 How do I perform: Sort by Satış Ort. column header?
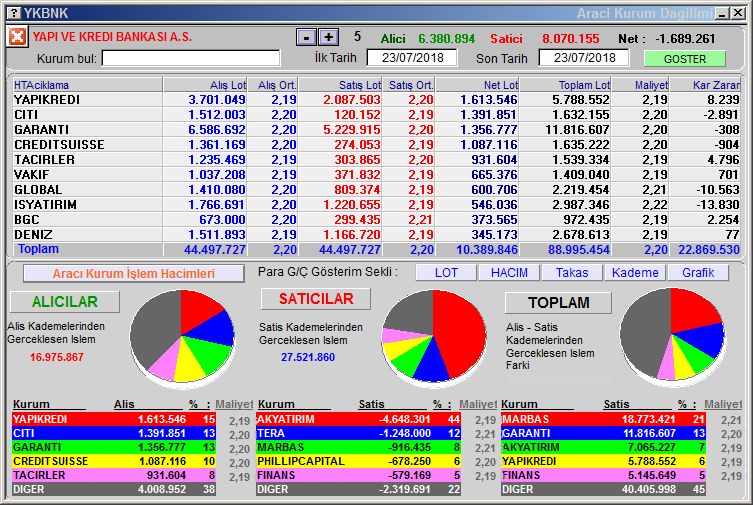[x=409, y=85]
